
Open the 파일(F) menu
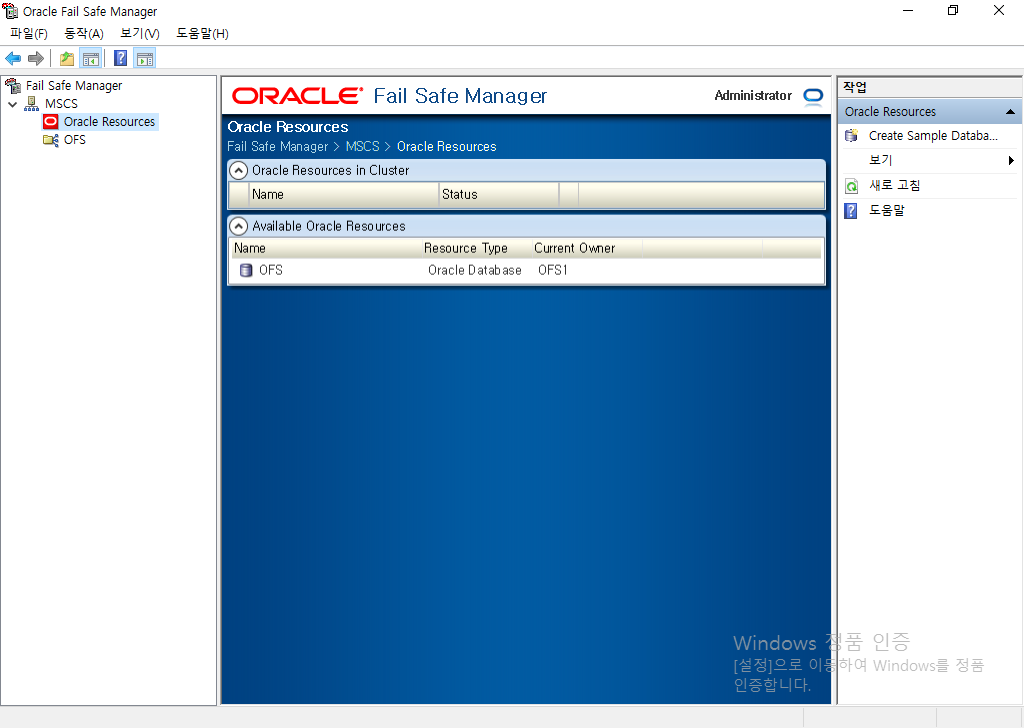point(29,33)
